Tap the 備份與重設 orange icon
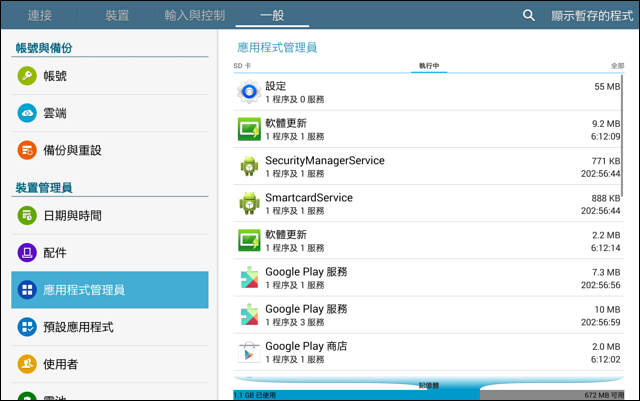Image resolution: width=640 pixels, height=401 pixels. point(27,150)
